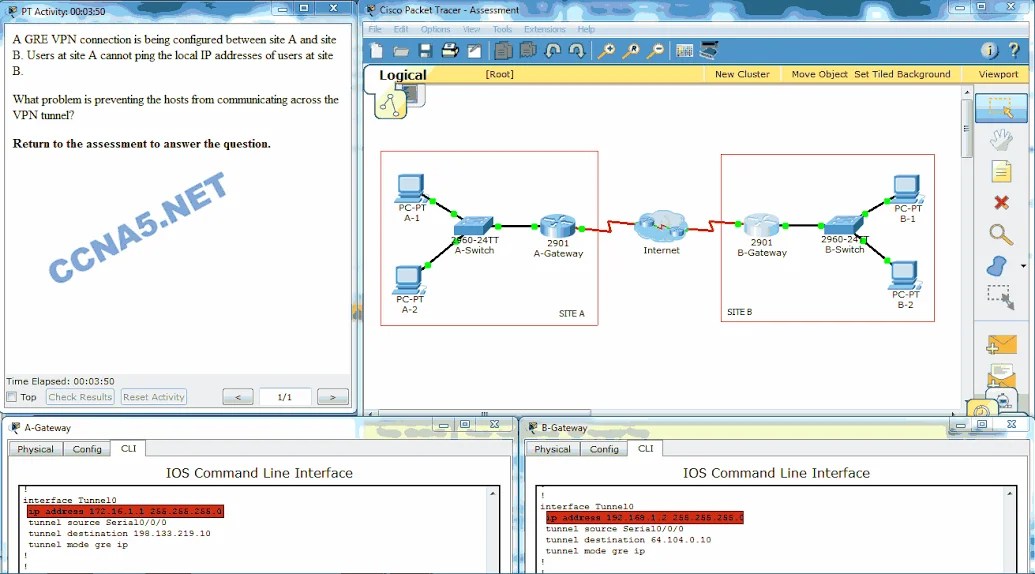Click the Help question mark icon
Viewport: 1035px width, 574px height.
1015,51
